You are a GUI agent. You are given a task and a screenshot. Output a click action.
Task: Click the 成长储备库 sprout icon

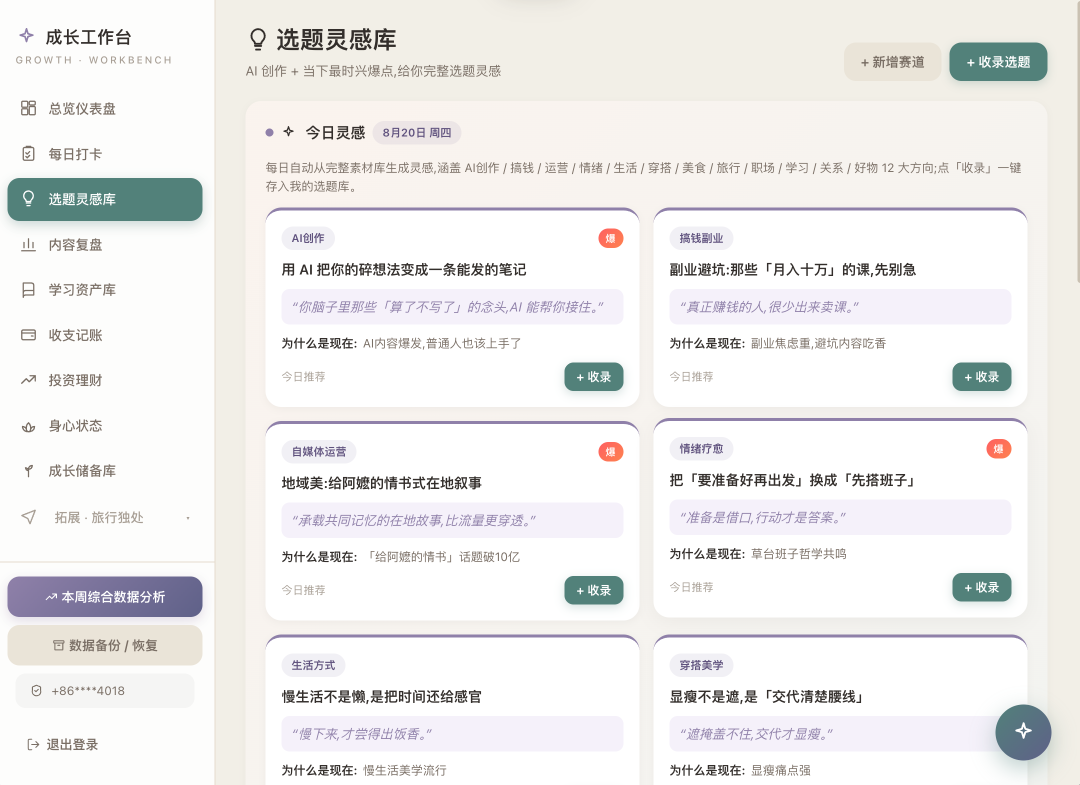click(28, 471)
